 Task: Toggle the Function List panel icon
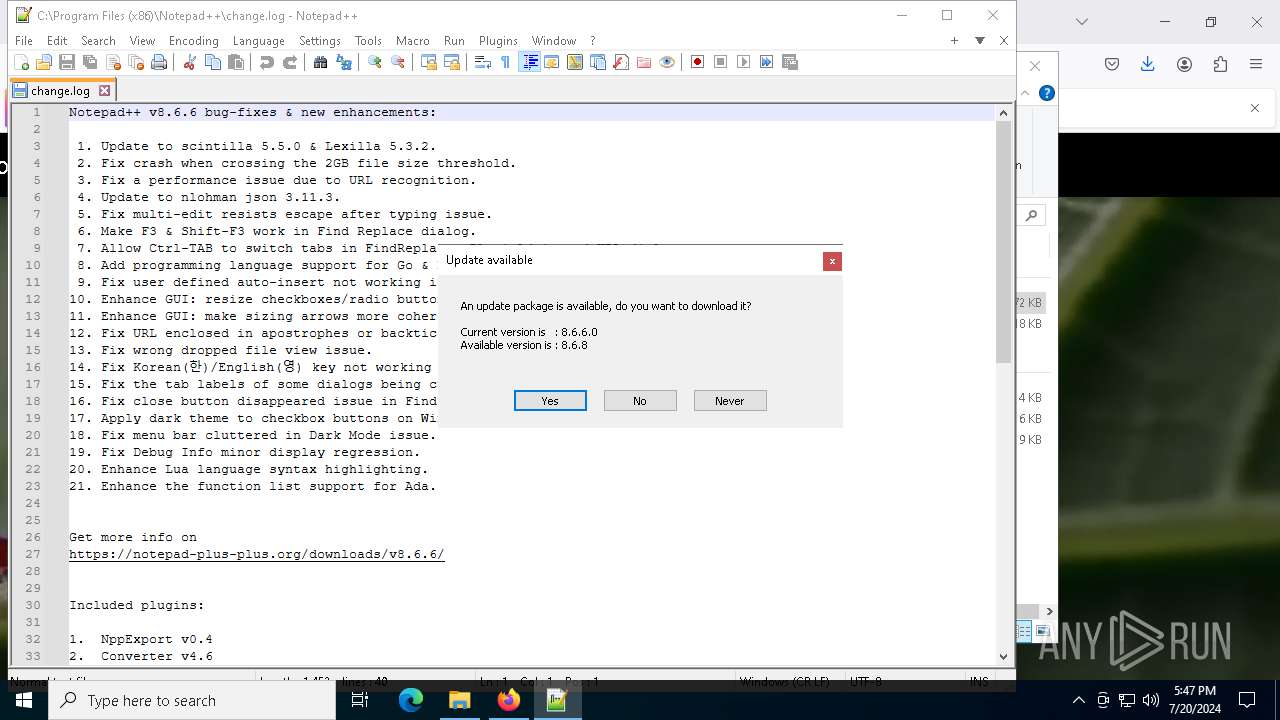click(621, 62)
